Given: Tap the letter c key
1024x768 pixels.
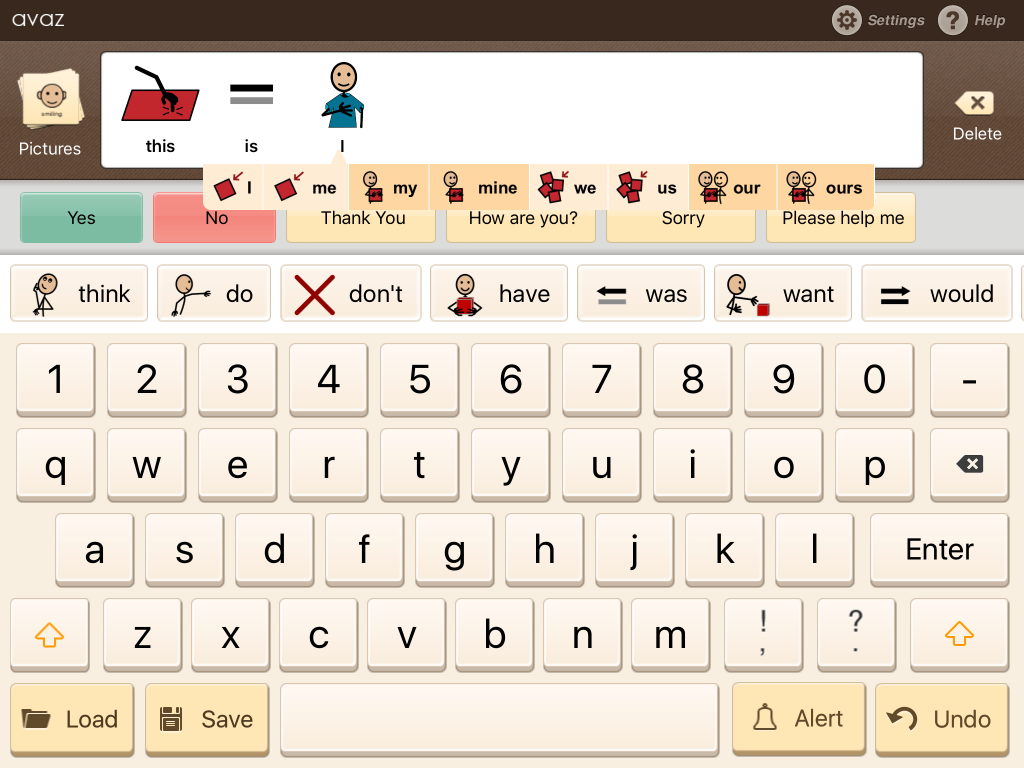Looking at the screenshot, I should tap(319, 634).
